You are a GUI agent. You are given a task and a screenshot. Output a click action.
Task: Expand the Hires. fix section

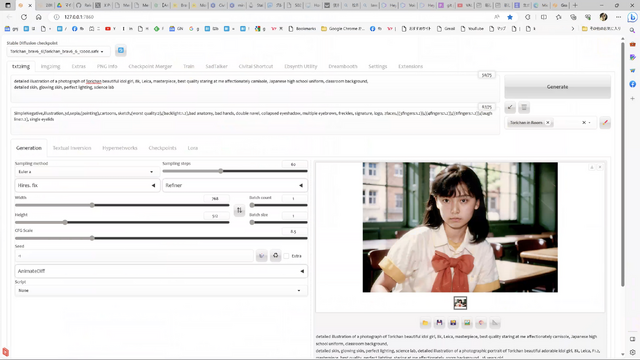point(87,185)
